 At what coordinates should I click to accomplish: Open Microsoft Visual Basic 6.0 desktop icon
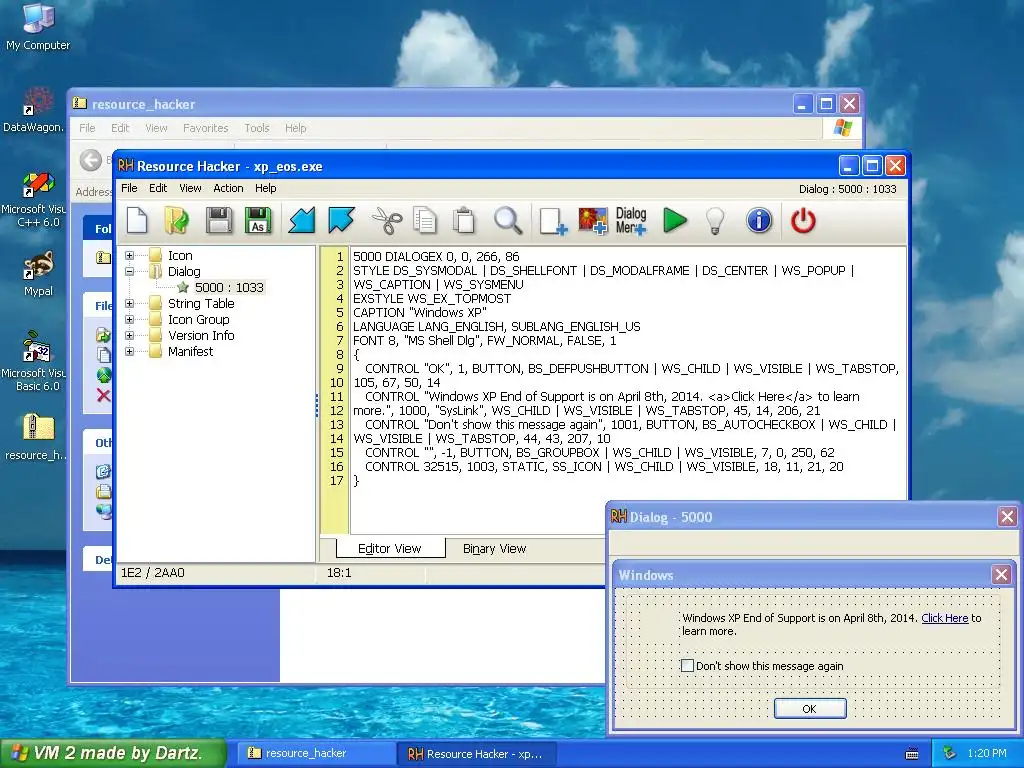pos(36,361)
